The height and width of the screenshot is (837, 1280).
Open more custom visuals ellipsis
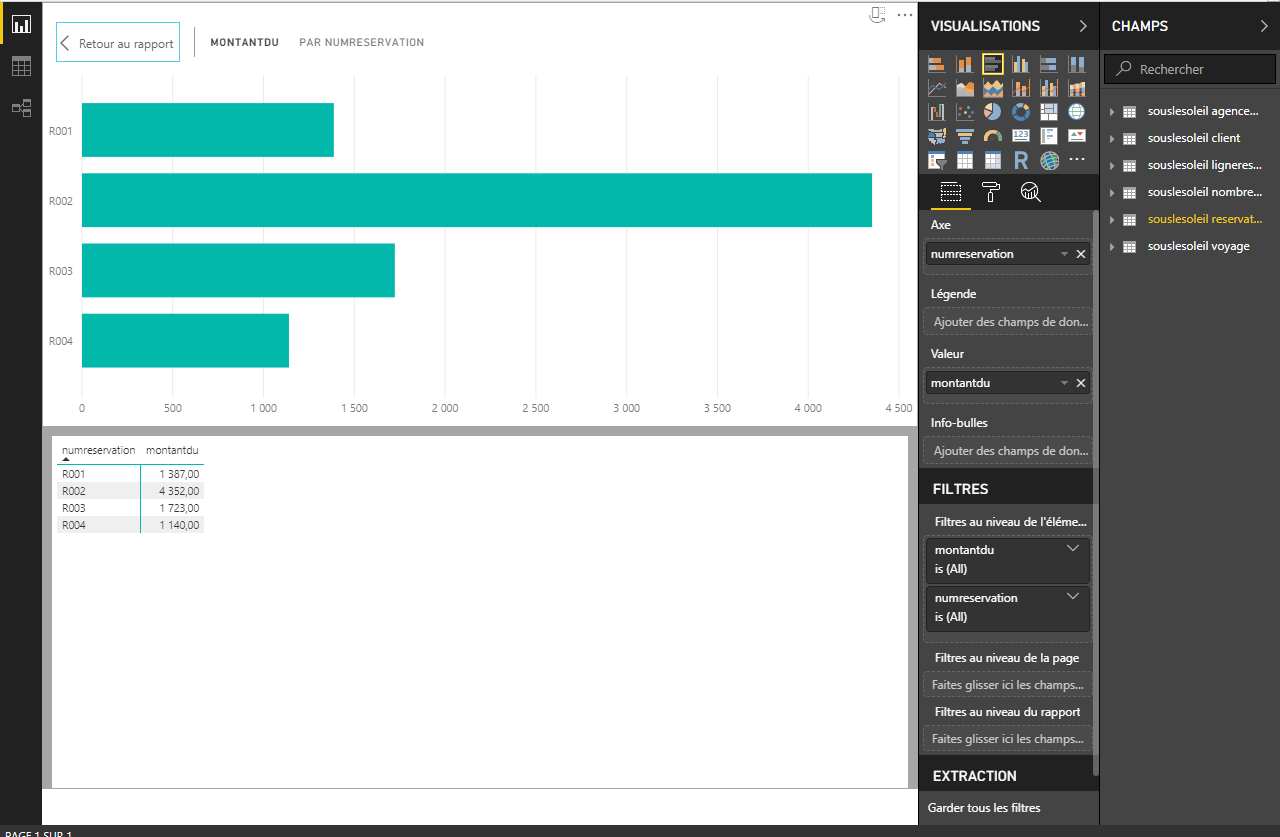pyautogui.click(x=1077, y=160)
